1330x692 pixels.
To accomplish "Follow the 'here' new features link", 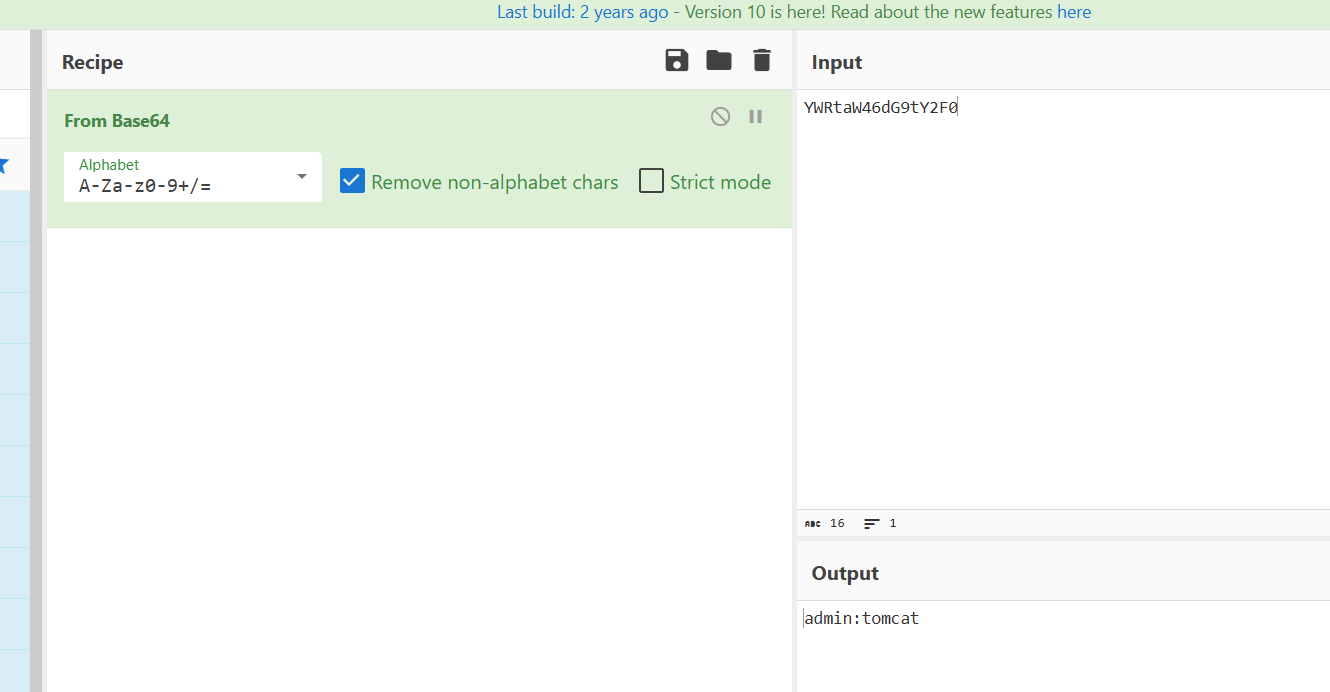I will (x=1074, y=12).
